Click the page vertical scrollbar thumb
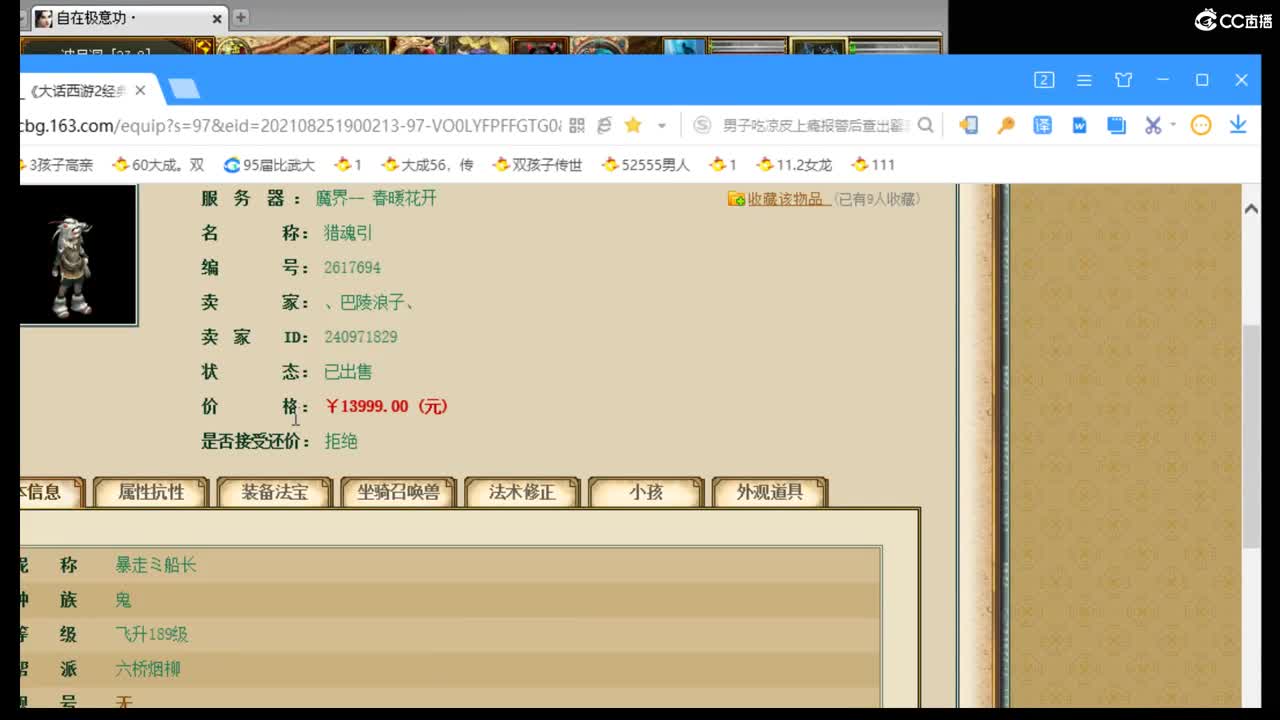Viewport: 1280px width, 720px height. click(1251, 436)
